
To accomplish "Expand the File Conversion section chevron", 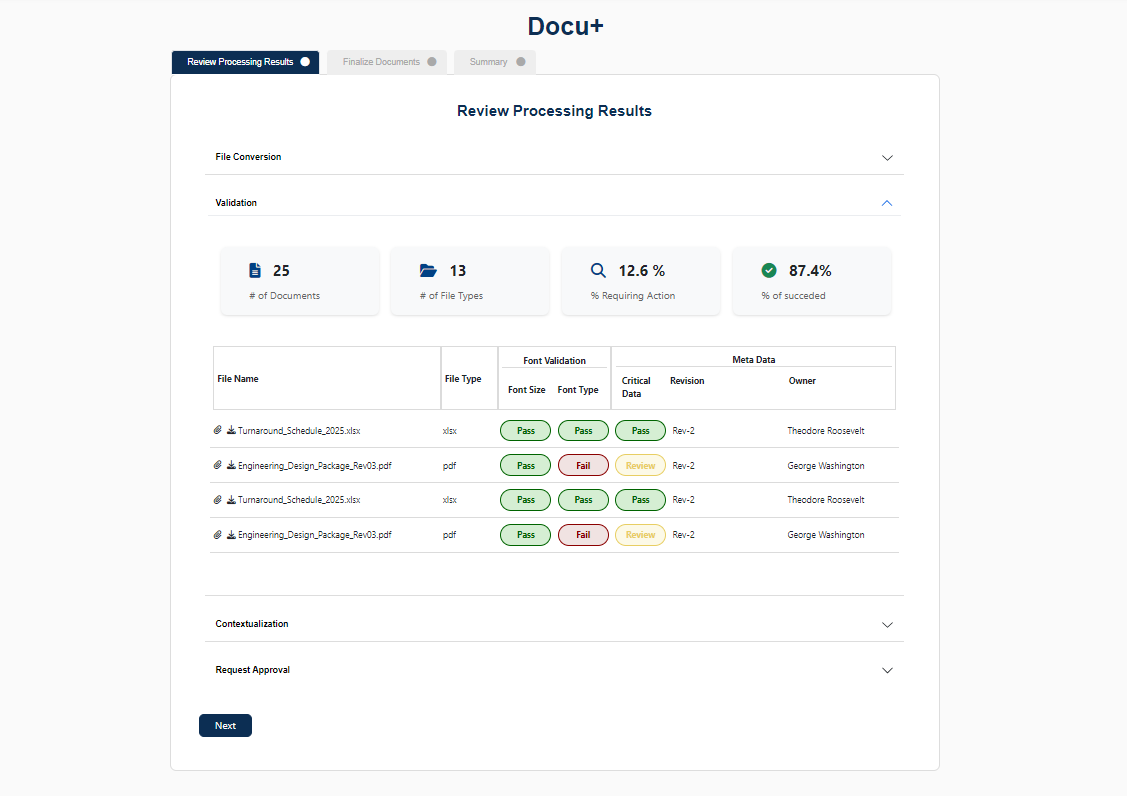I will 887,157.
